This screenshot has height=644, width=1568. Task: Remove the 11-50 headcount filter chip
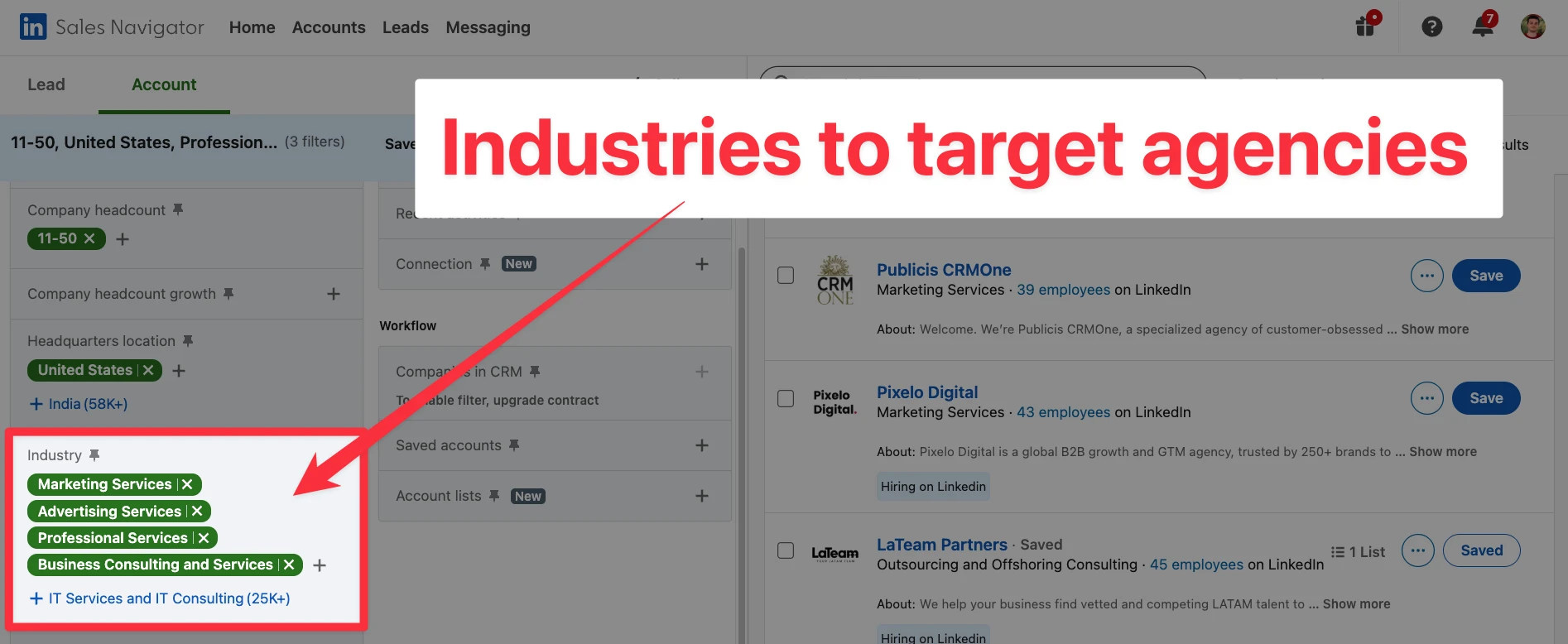pos(89,238)
